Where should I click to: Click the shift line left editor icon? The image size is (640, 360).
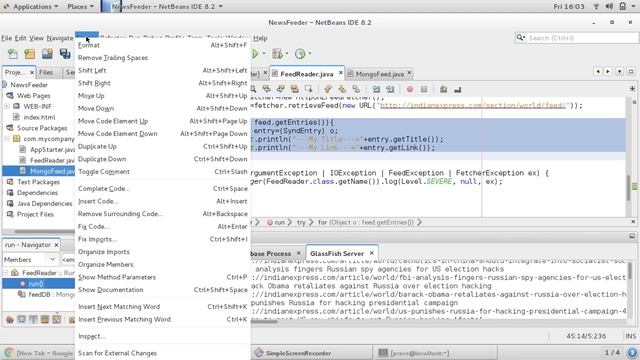[x=376, y=89]
